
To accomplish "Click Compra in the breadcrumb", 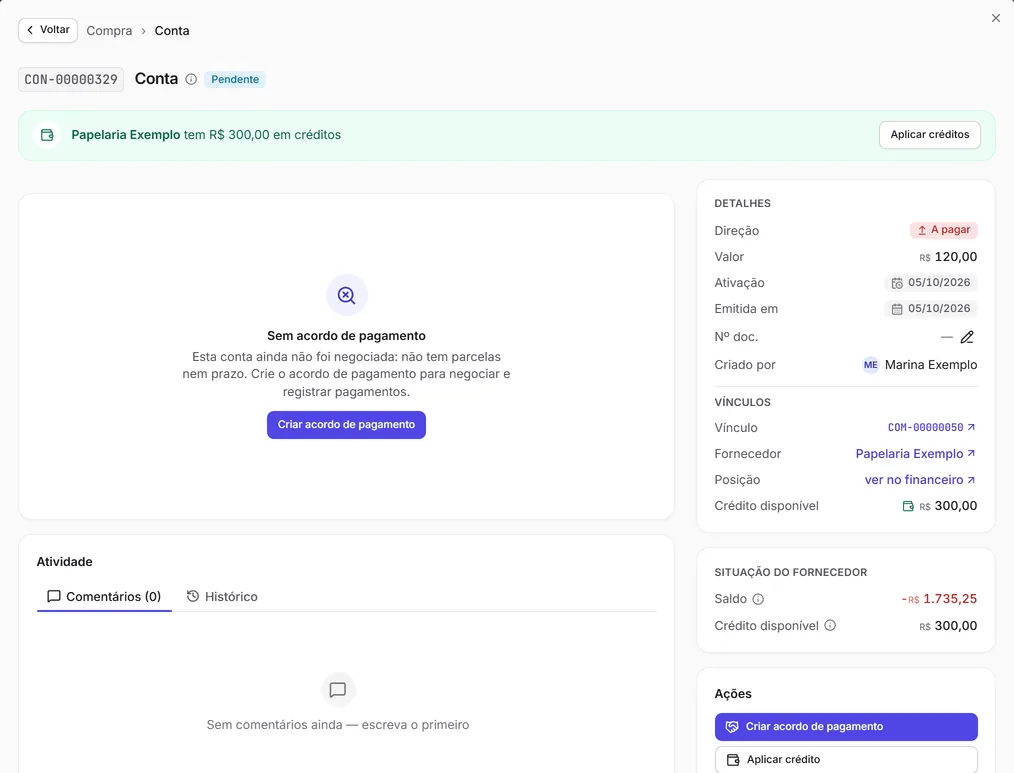I will (109, 30).
